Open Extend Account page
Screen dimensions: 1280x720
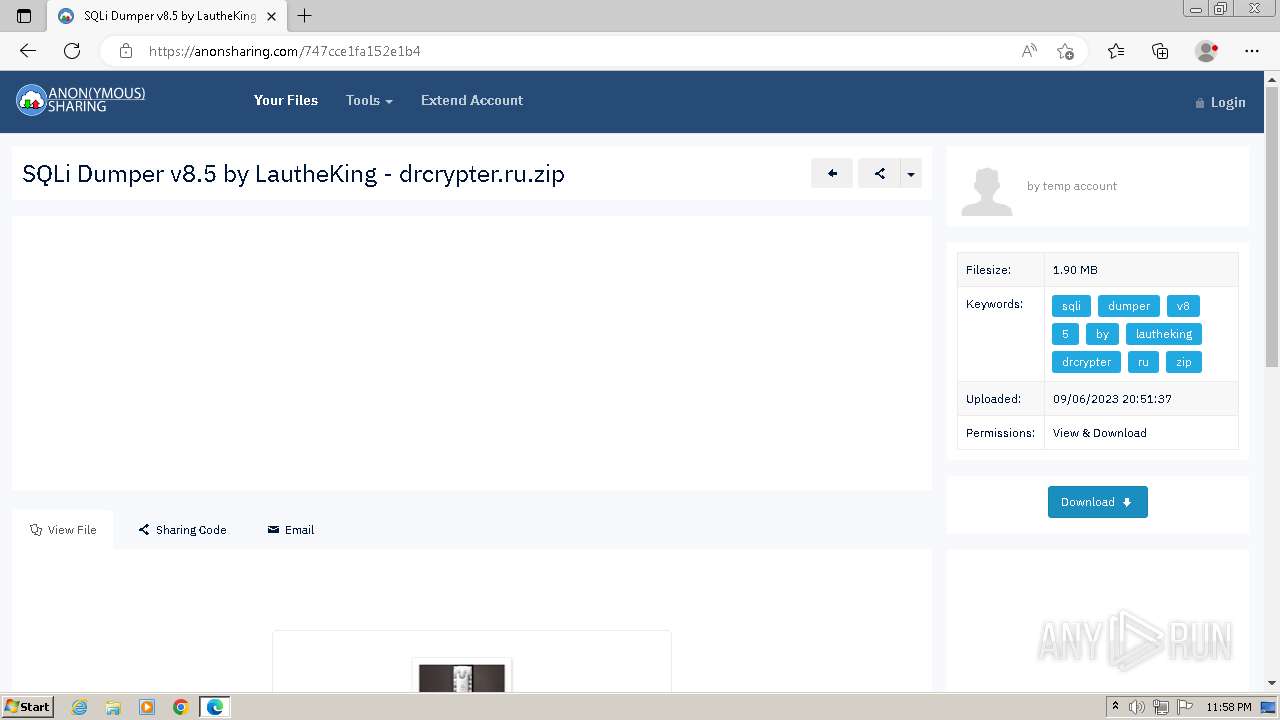pyautogui.click(x=472, y=100)
